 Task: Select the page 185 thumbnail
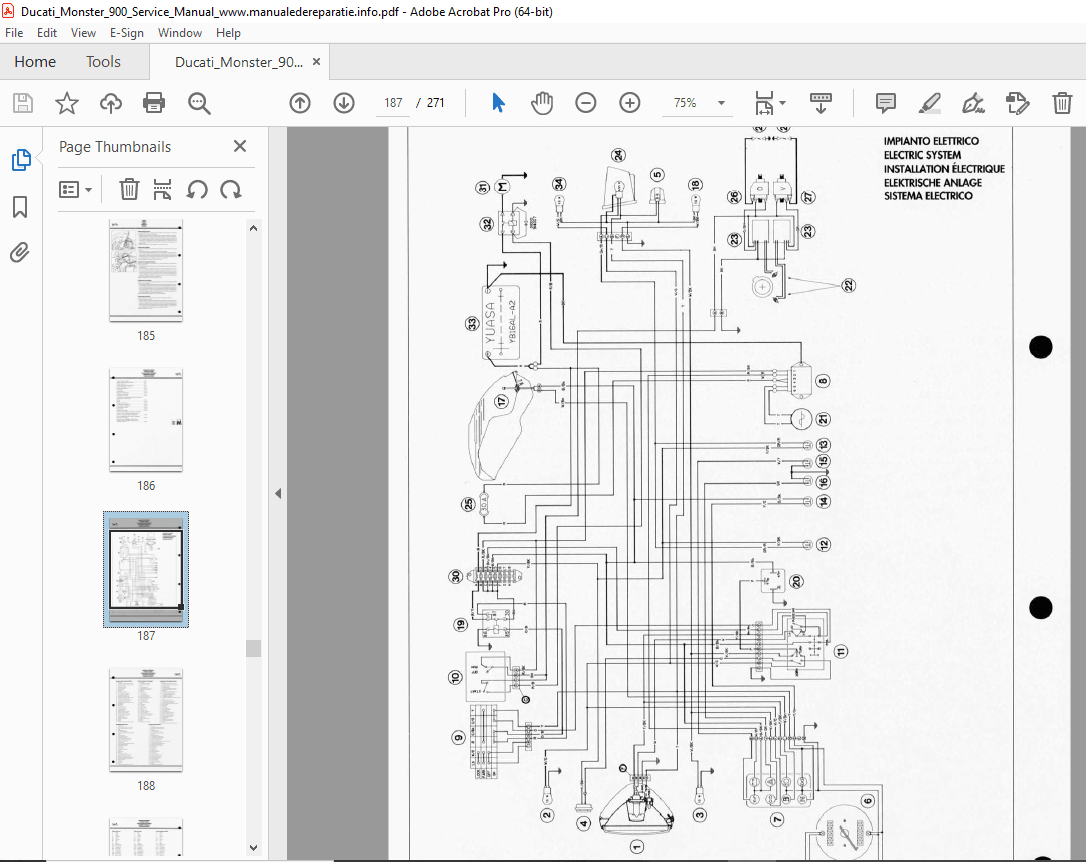click(146, 271)
